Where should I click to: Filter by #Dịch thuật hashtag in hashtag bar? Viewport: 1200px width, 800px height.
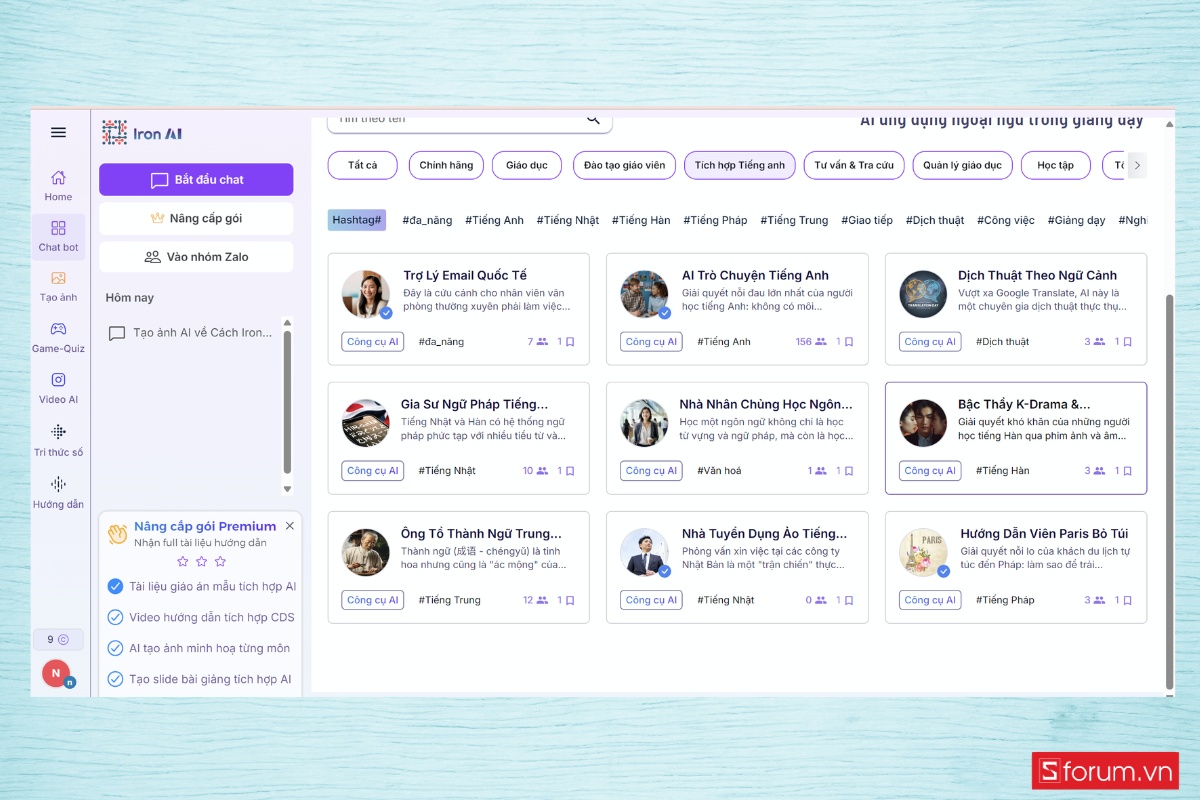[936, 220]
